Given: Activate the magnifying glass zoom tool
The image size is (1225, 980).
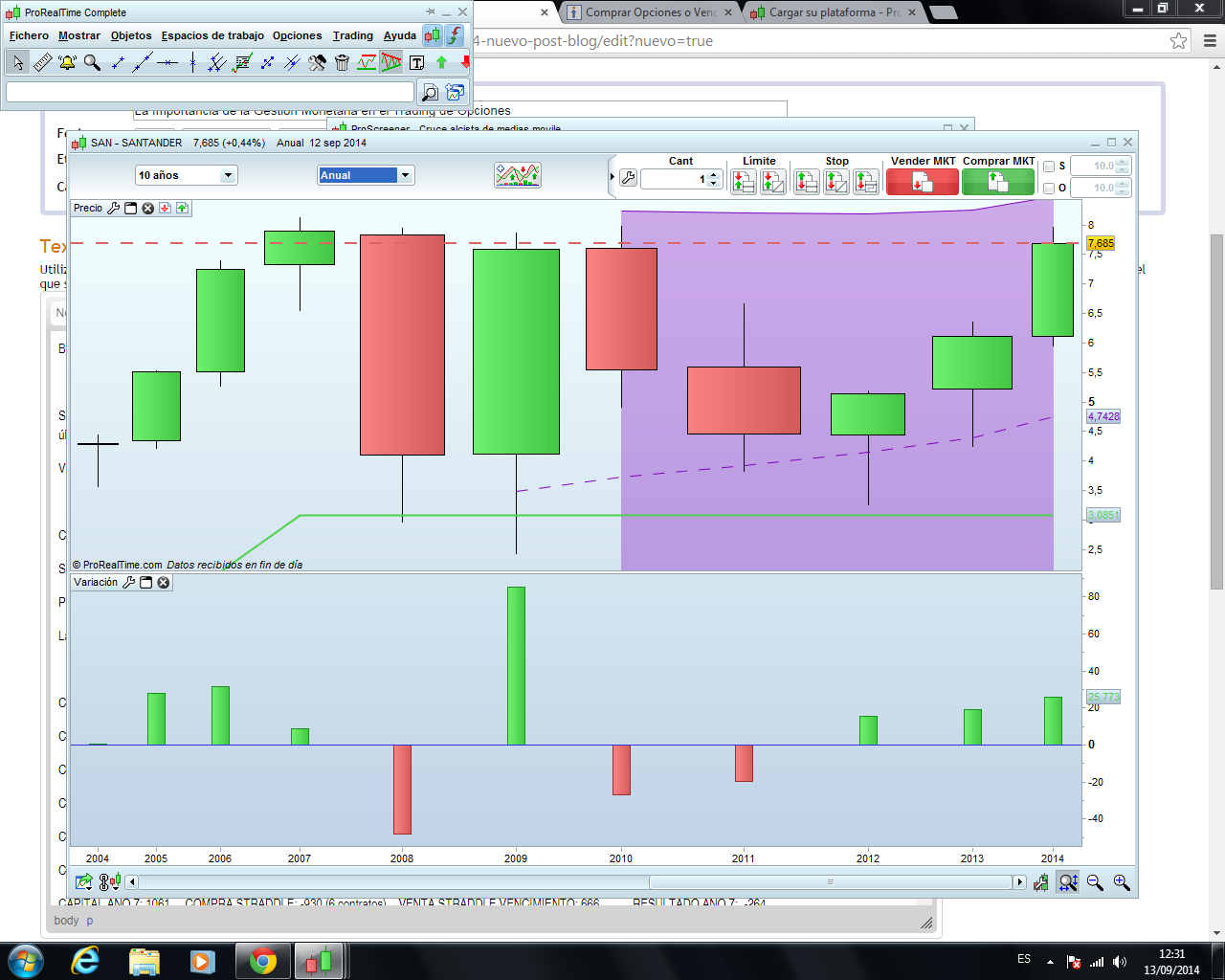Looking at the screenshot, I should (x=92, y=63).
